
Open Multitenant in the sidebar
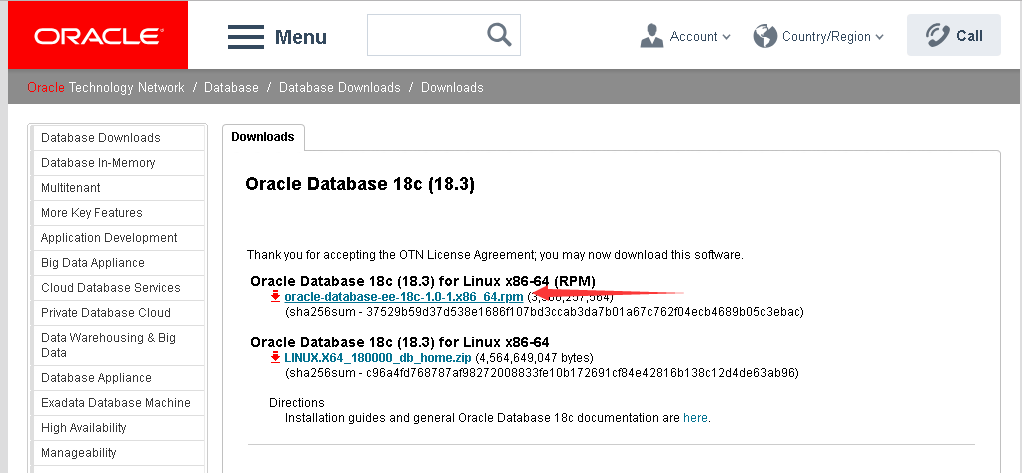119,188
